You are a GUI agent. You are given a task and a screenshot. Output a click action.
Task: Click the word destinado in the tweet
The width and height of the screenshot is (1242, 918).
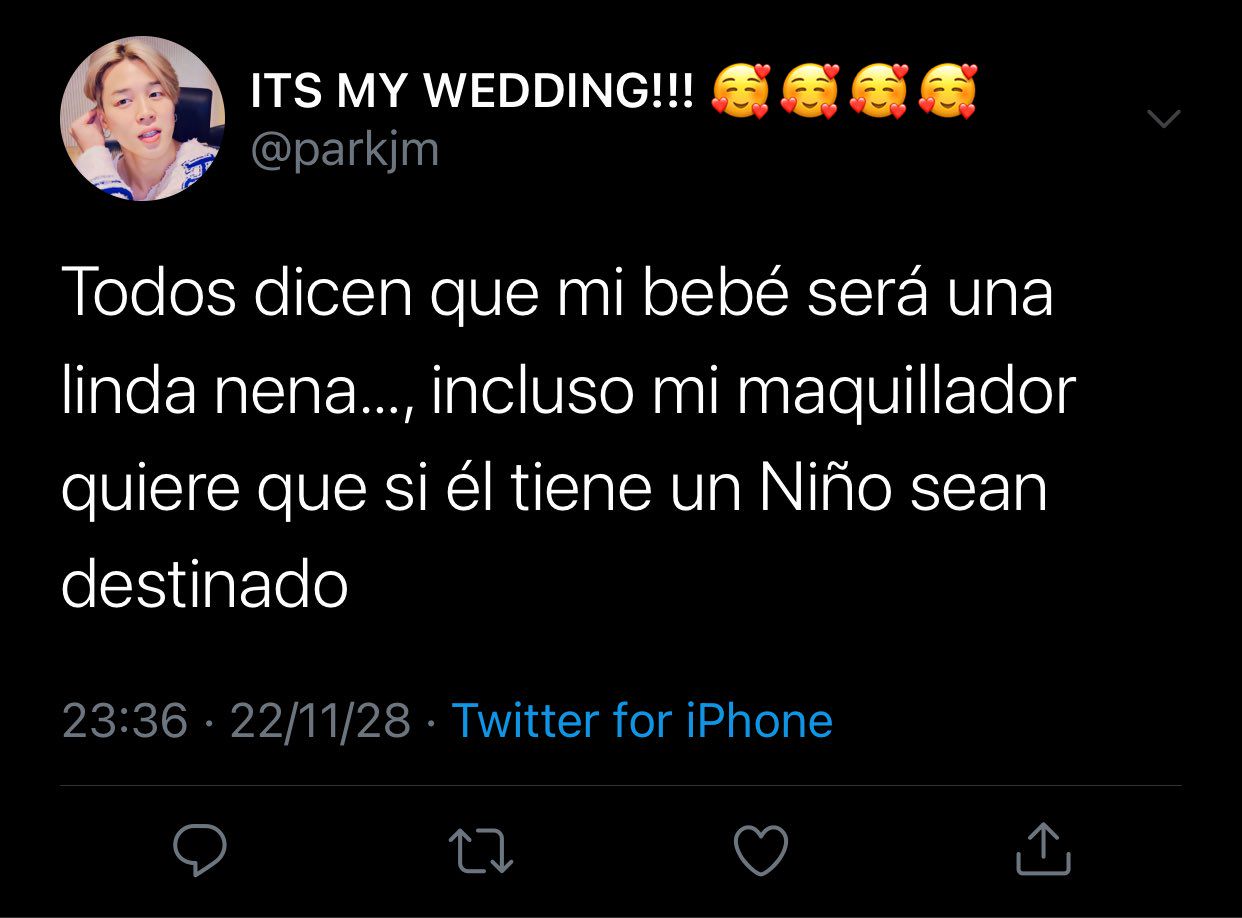[x=204, y=585]
